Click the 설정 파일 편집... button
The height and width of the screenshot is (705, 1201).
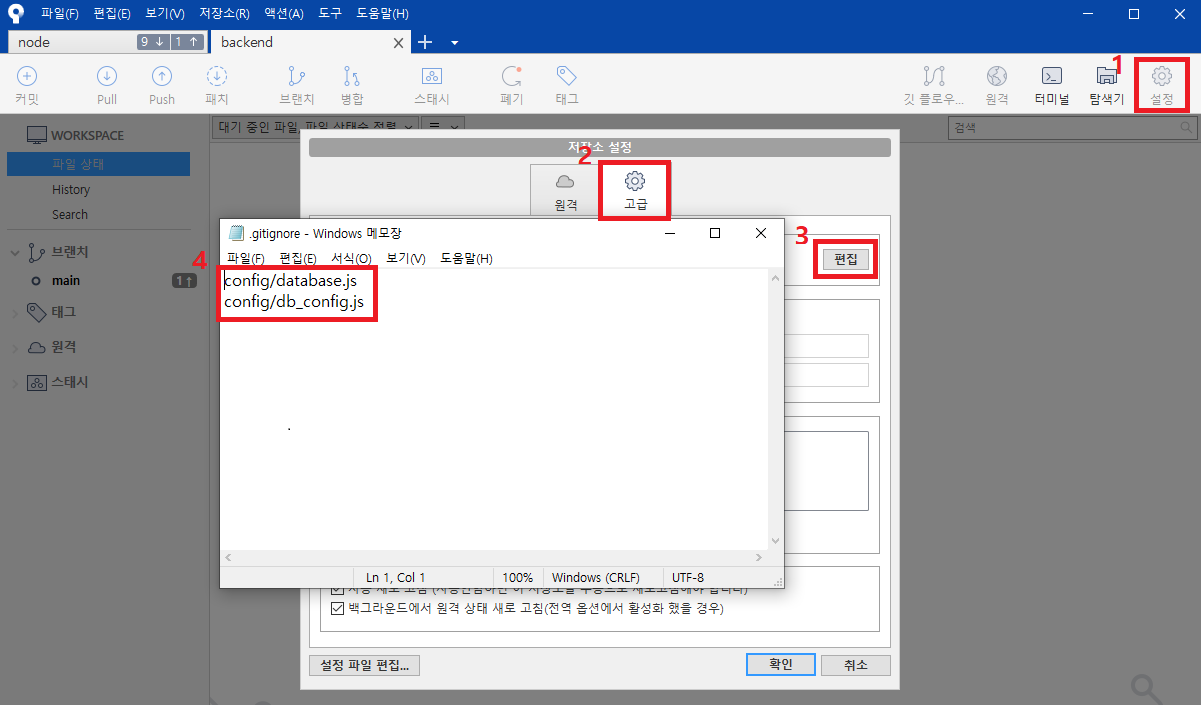click(365, 665)
